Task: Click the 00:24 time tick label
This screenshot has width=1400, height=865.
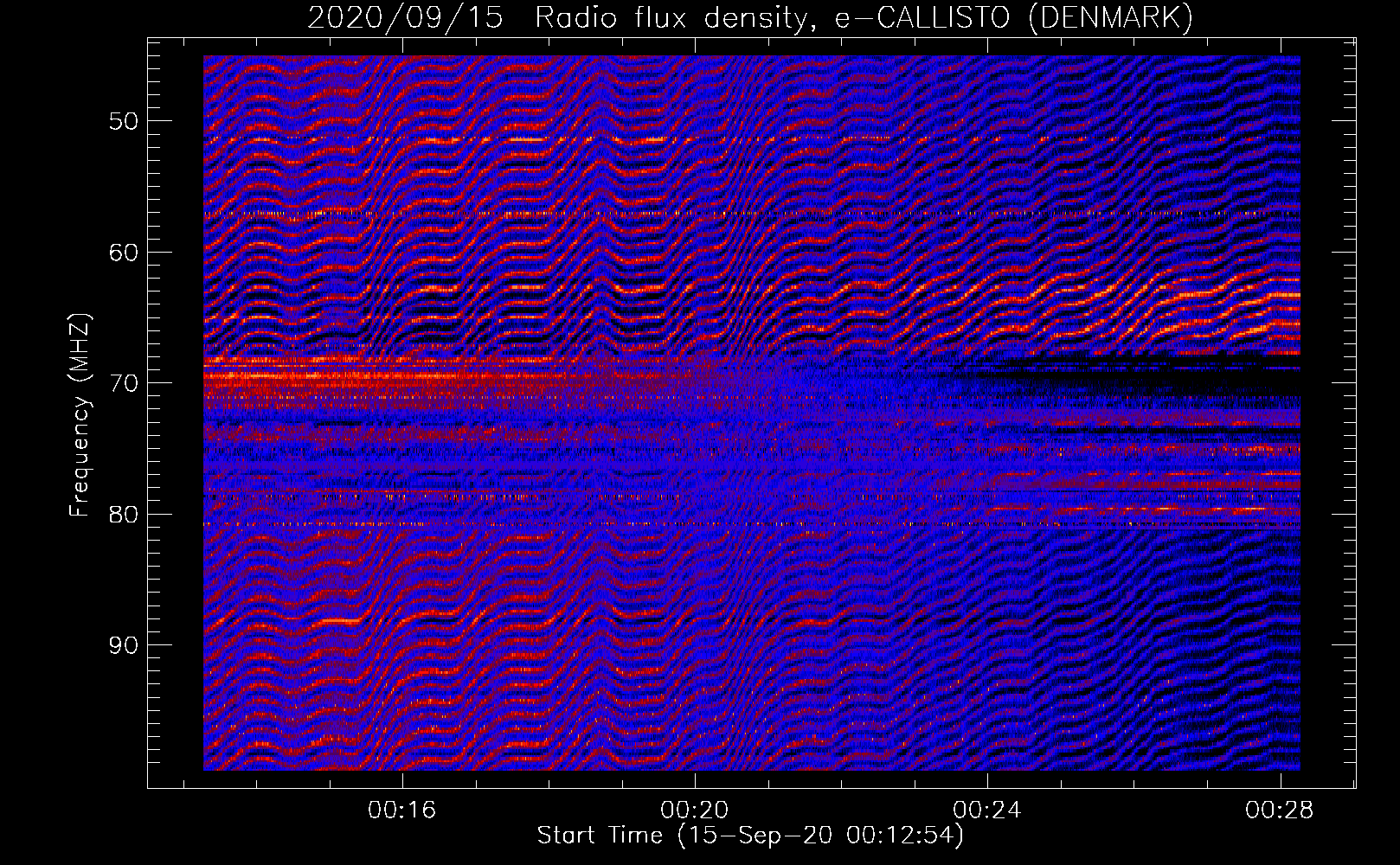Action: click(987, 811)
